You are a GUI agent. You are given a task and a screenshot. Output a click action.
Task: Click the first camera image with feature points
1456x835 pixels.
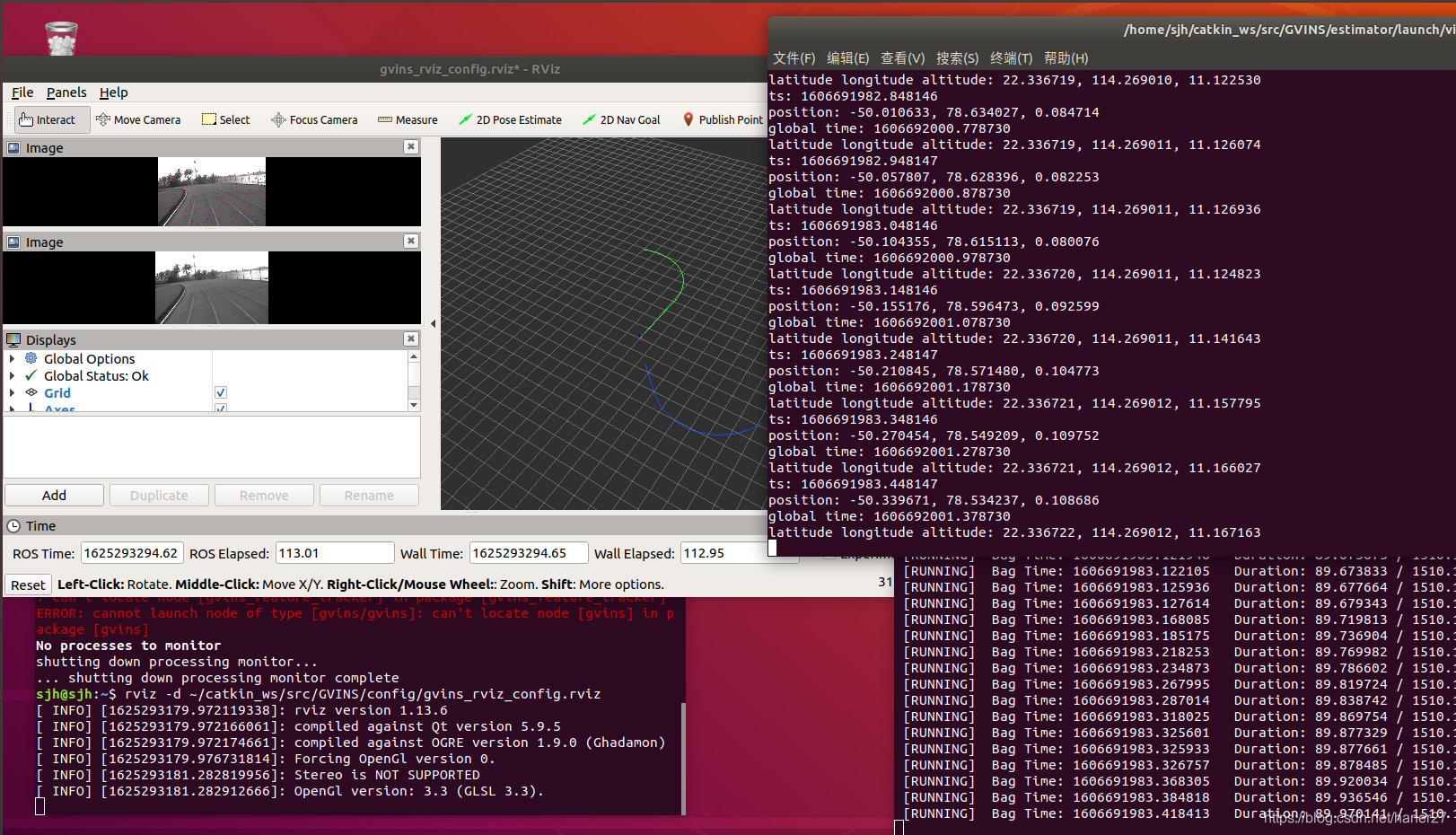coord(212,191)
